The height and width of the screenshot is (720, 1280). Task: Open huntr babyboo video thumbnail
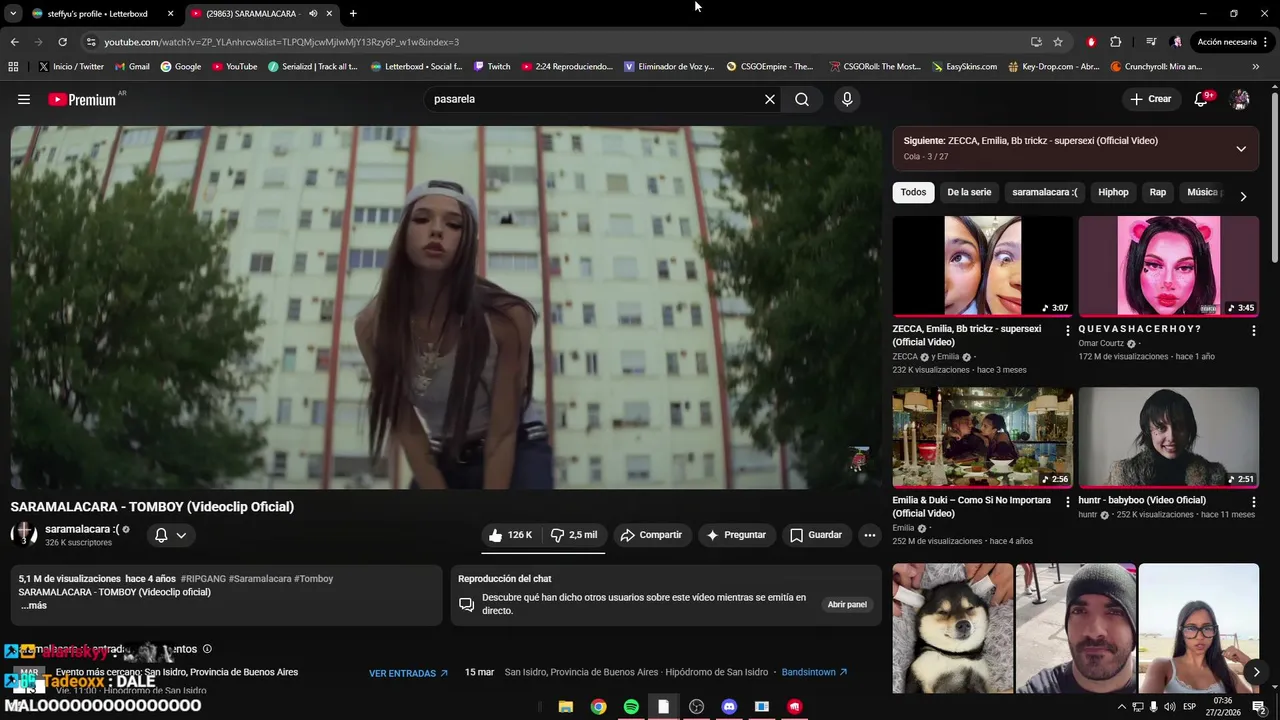pos(1169,437)
